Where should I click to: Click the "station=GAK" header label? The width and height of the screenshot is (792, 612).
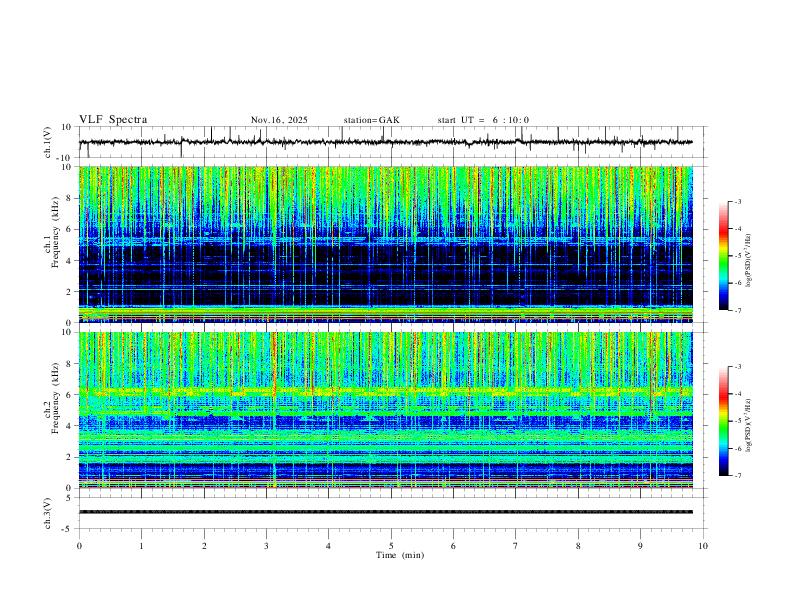(x=371, y=120)
